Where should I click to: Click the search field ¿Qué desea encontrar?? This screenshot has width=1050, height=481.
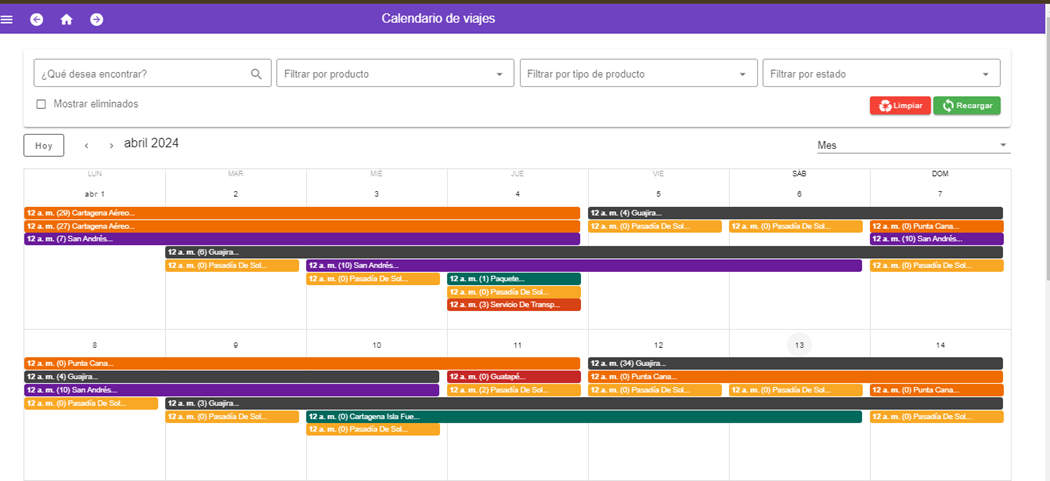click(x=140, y=74)
